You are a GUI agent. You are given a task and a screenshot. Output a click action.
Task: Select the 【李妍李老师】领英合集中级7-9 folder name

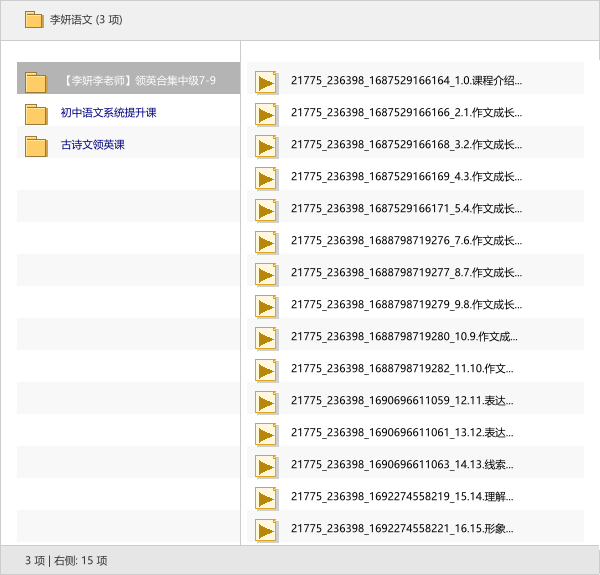(138, 81)
